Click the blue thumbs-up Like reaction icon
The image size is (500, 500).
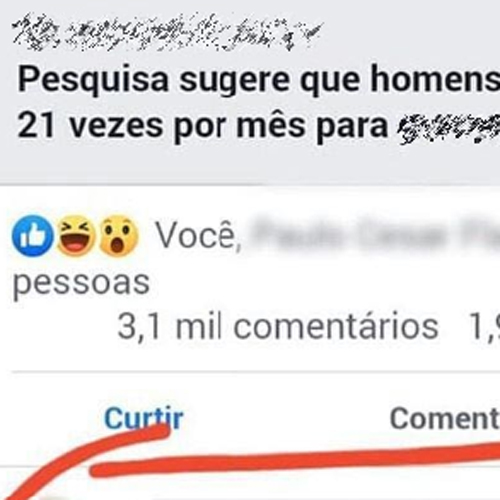coord(32,236)
